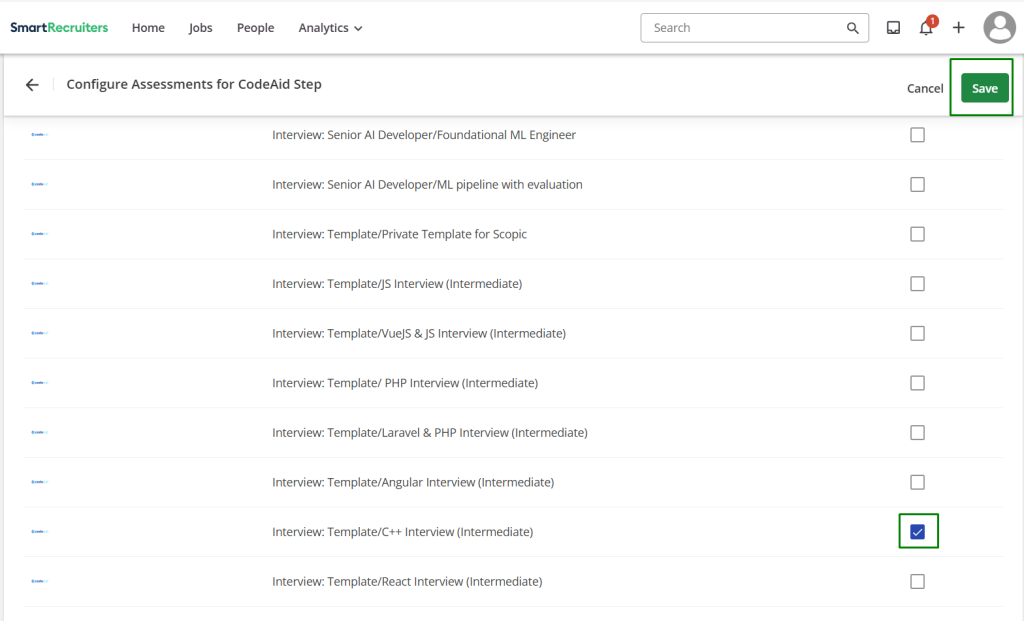This screenshot has height=621, width=1024.
Task: Focus the Search input field
Action: tap(745, 28)
